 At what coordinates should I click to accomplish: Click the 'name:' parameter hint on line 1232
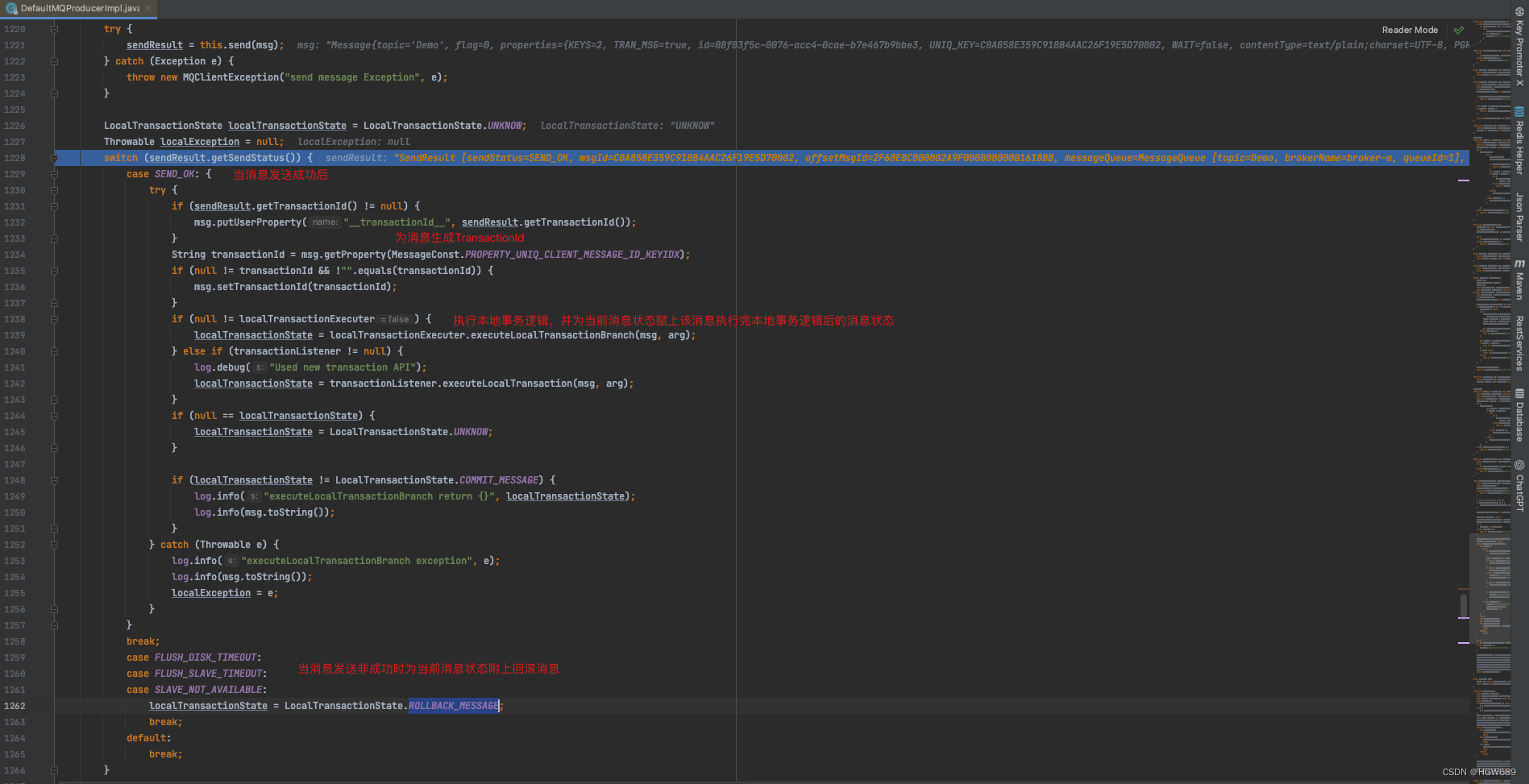(325, 222)
